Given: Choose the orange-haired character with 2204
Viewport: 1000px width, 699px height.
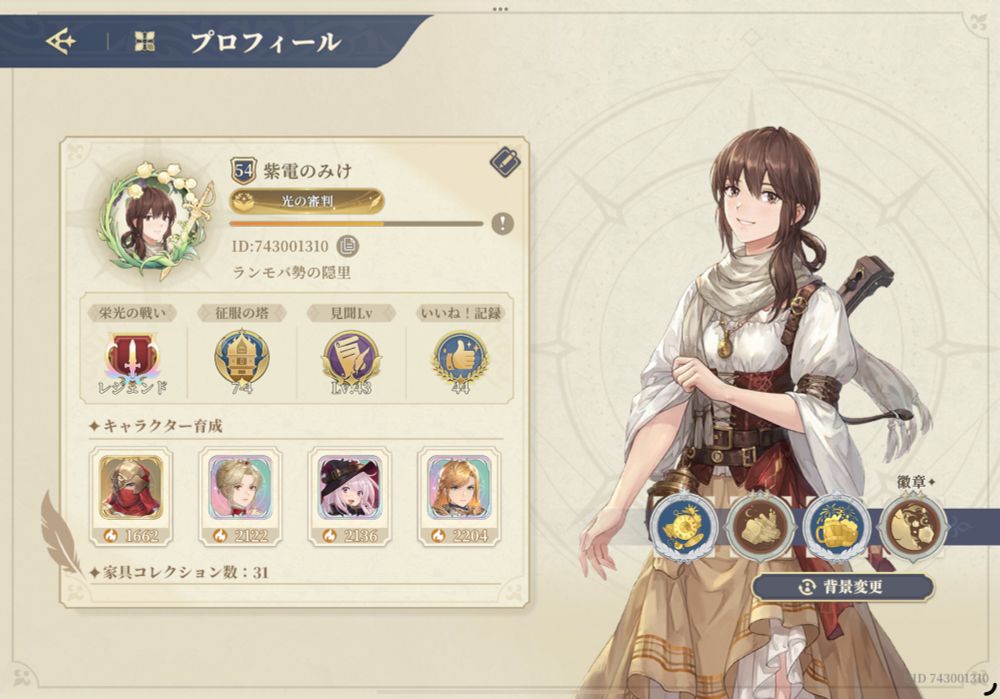Looking at the screenshot, I should (459, 496).
